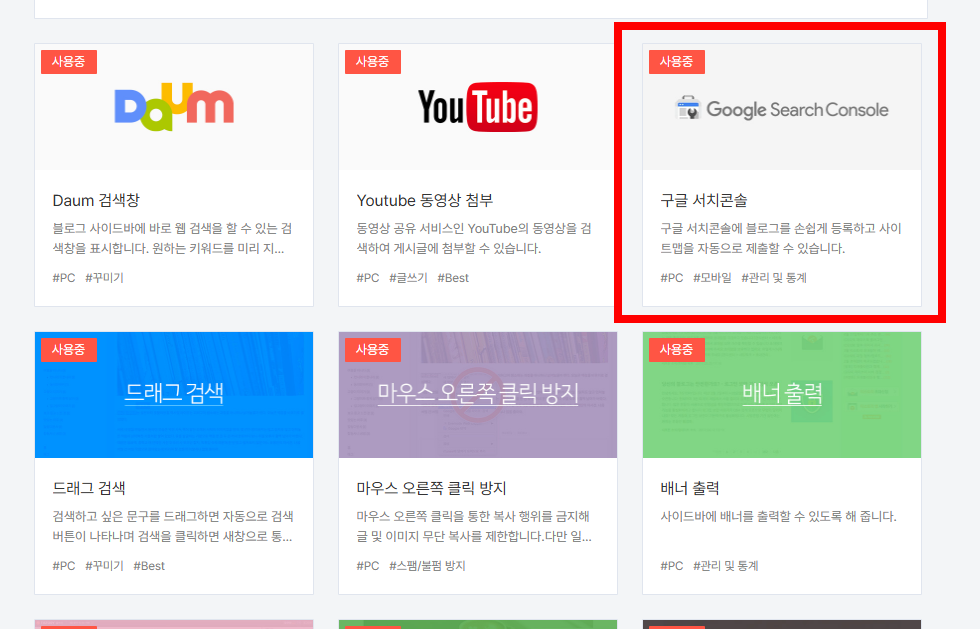Open the 드래그 검색 plugin title below banner
The height and width of the screenshot is (629, 980).
coord(89,488)
